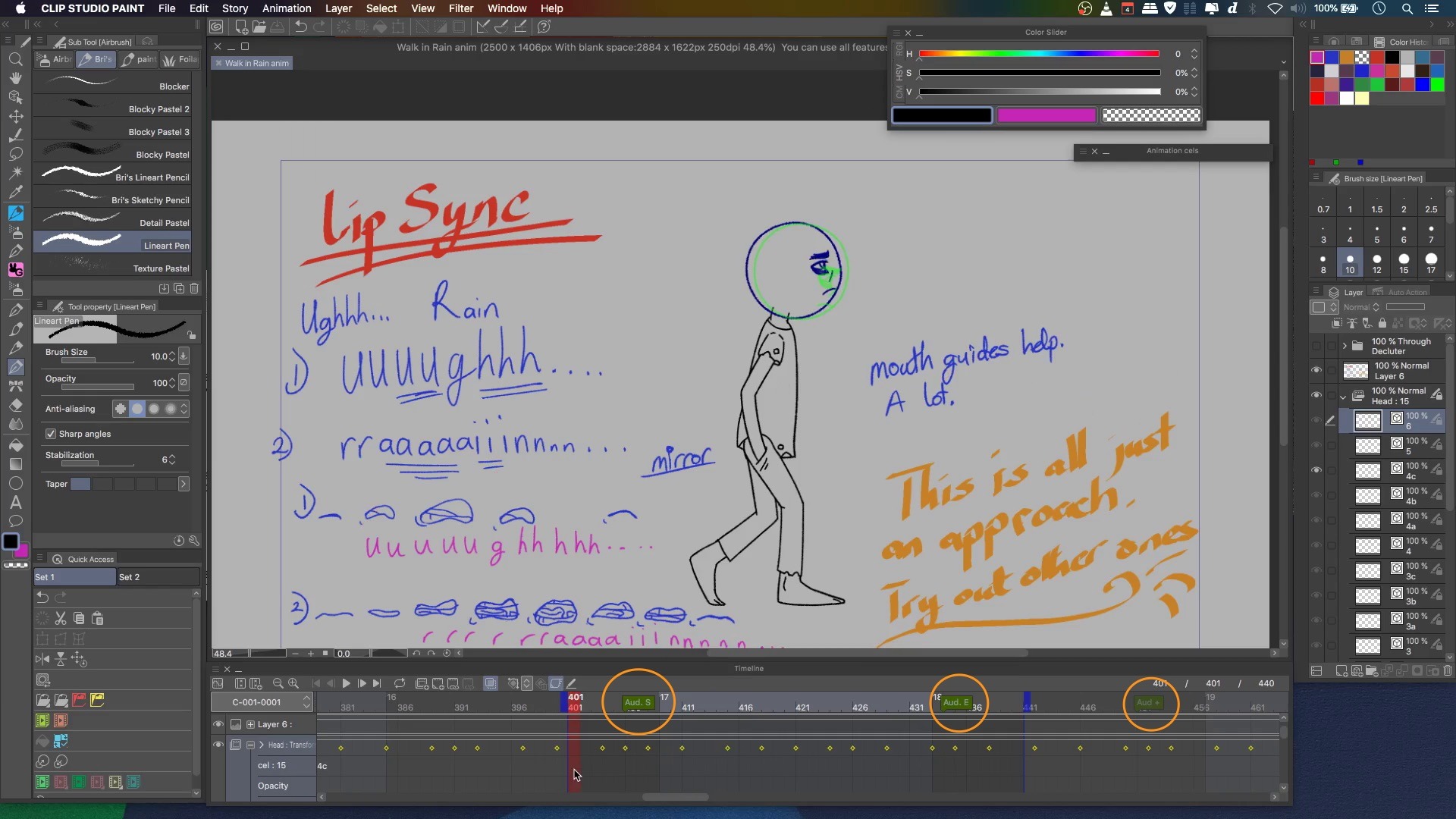
Task: Select the Zoom magnifier tool
Action: [x=15, y=59]
